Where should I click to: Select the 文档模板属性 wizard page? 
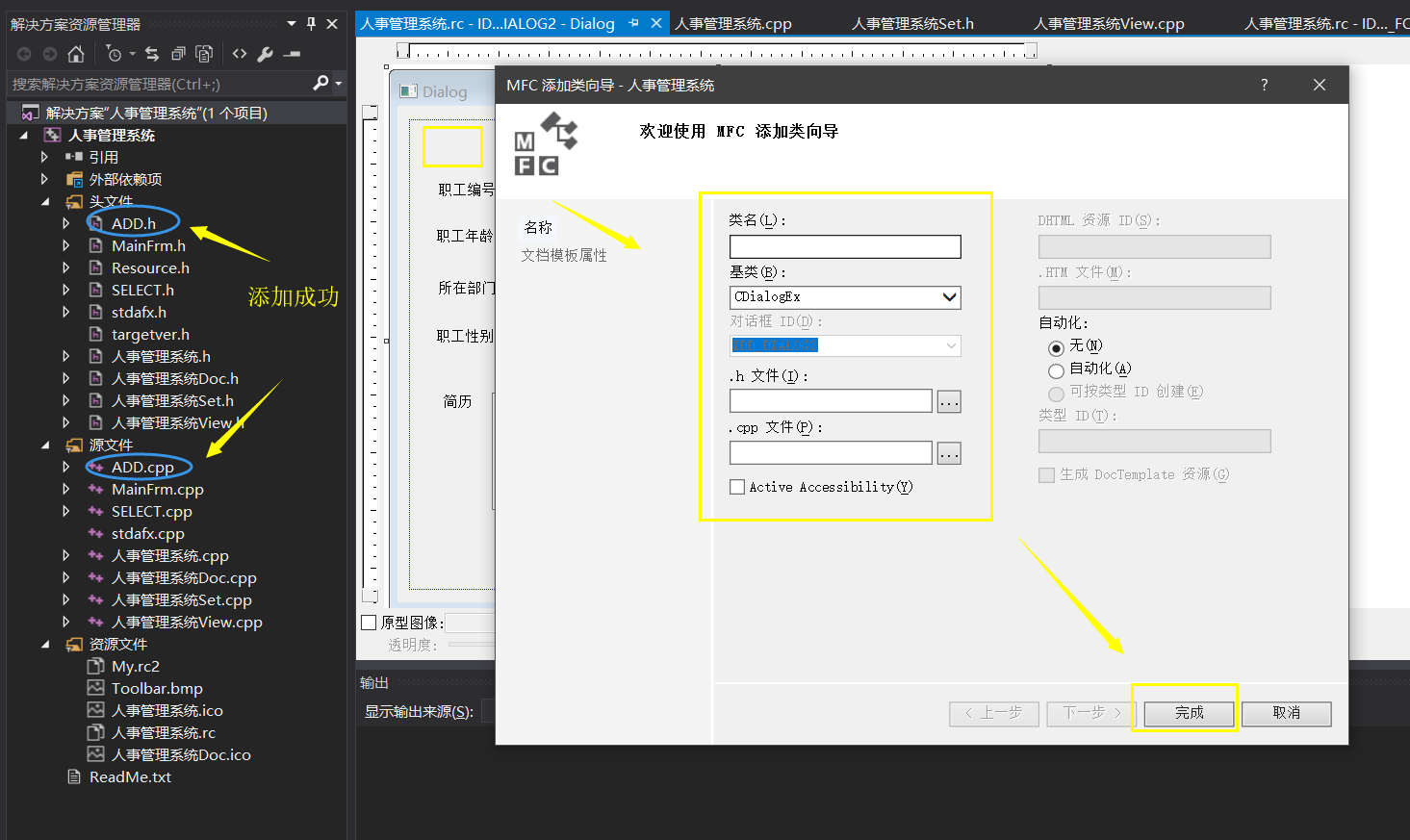pos(564,255)
